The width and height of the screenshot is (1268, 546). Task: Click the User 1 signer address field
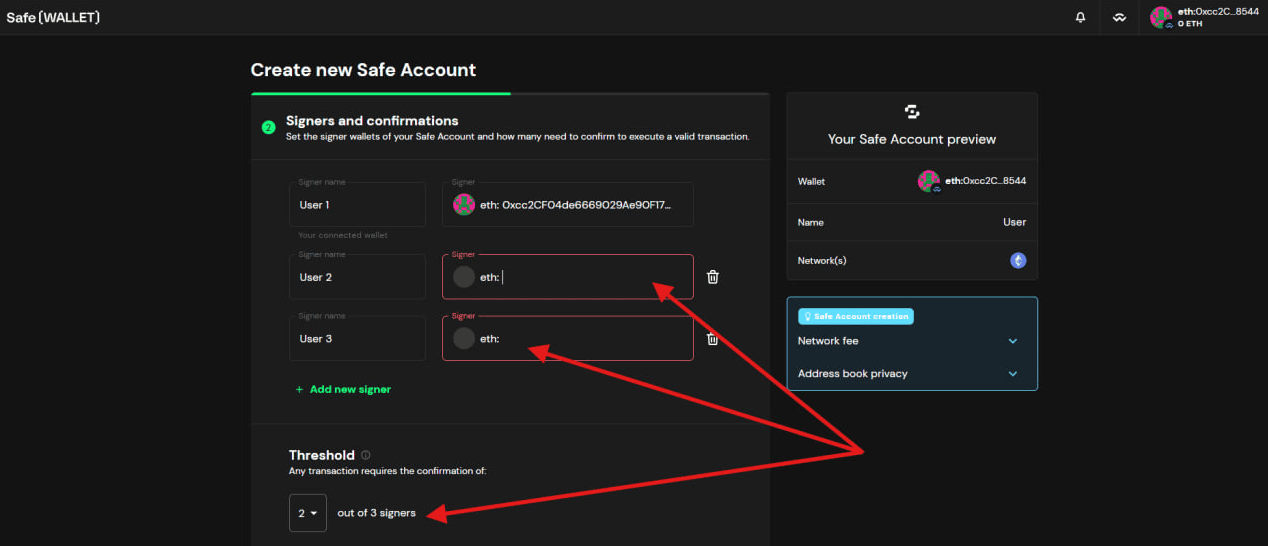(x=567, y=204)
